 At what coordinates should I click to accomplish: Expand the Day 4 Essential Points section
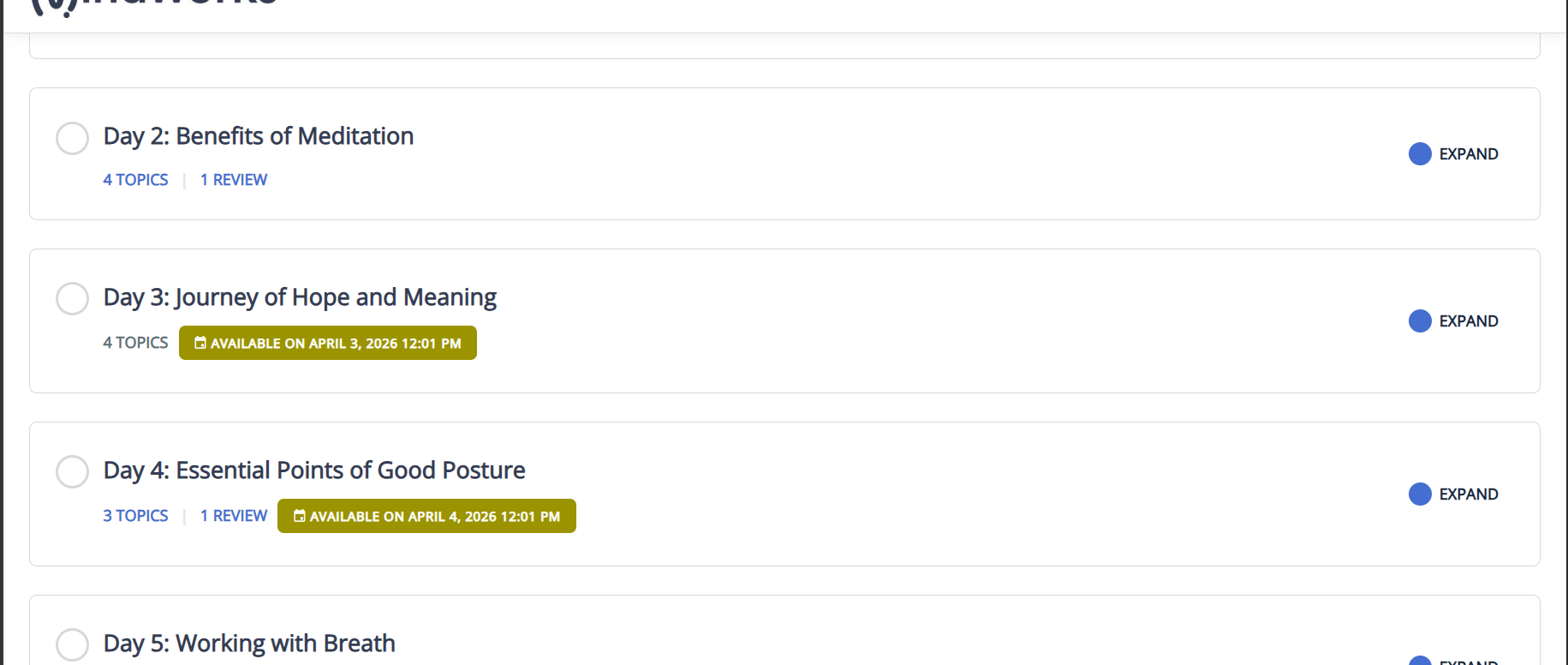[1453, 494]
